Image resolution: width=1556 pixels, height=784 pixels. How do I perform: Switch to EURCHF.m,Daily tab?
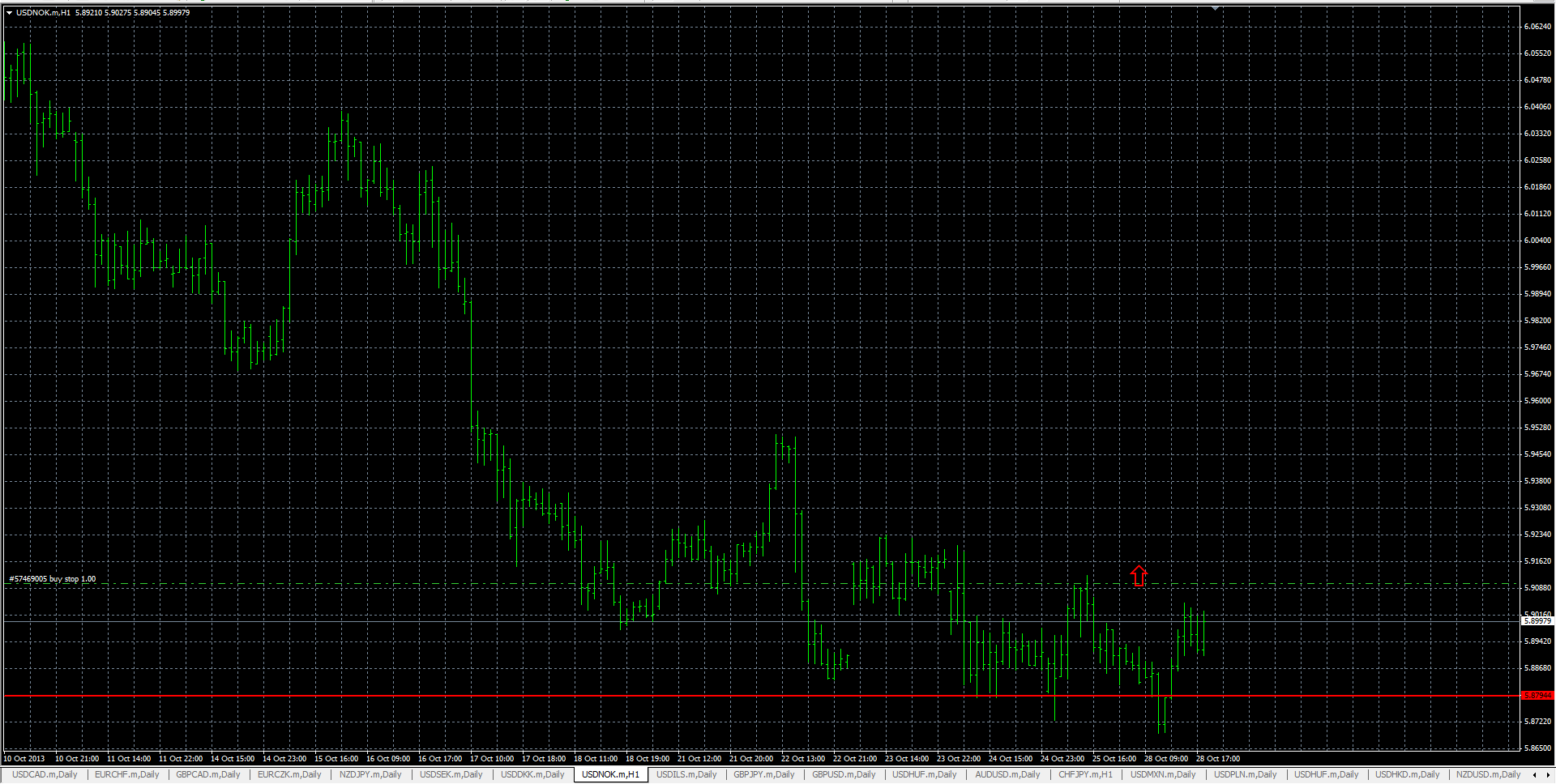127,775
